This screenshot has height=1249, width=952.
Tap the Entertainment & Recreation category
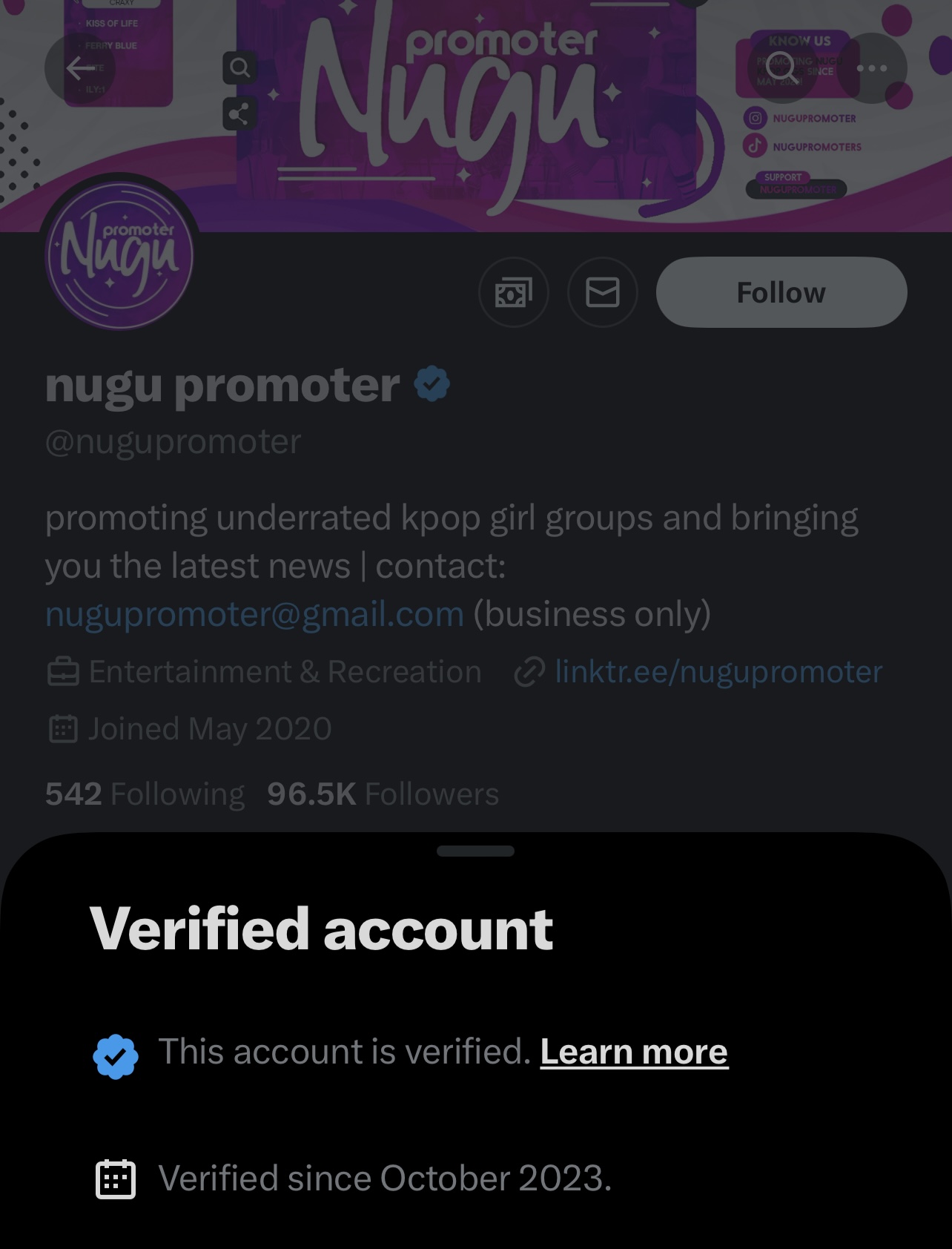[x=285, y=672]
